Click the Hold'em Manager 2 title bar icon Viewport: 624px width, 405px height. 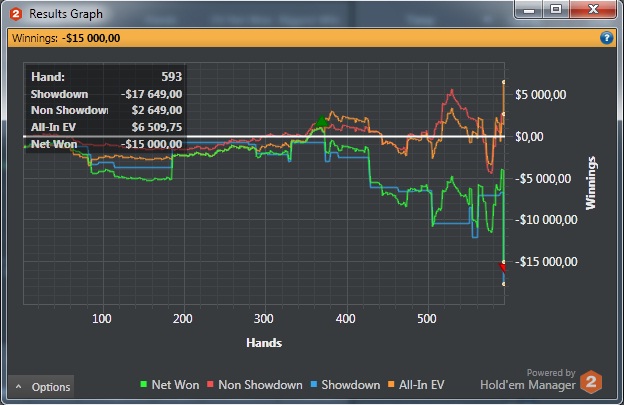tap(16, 14)
